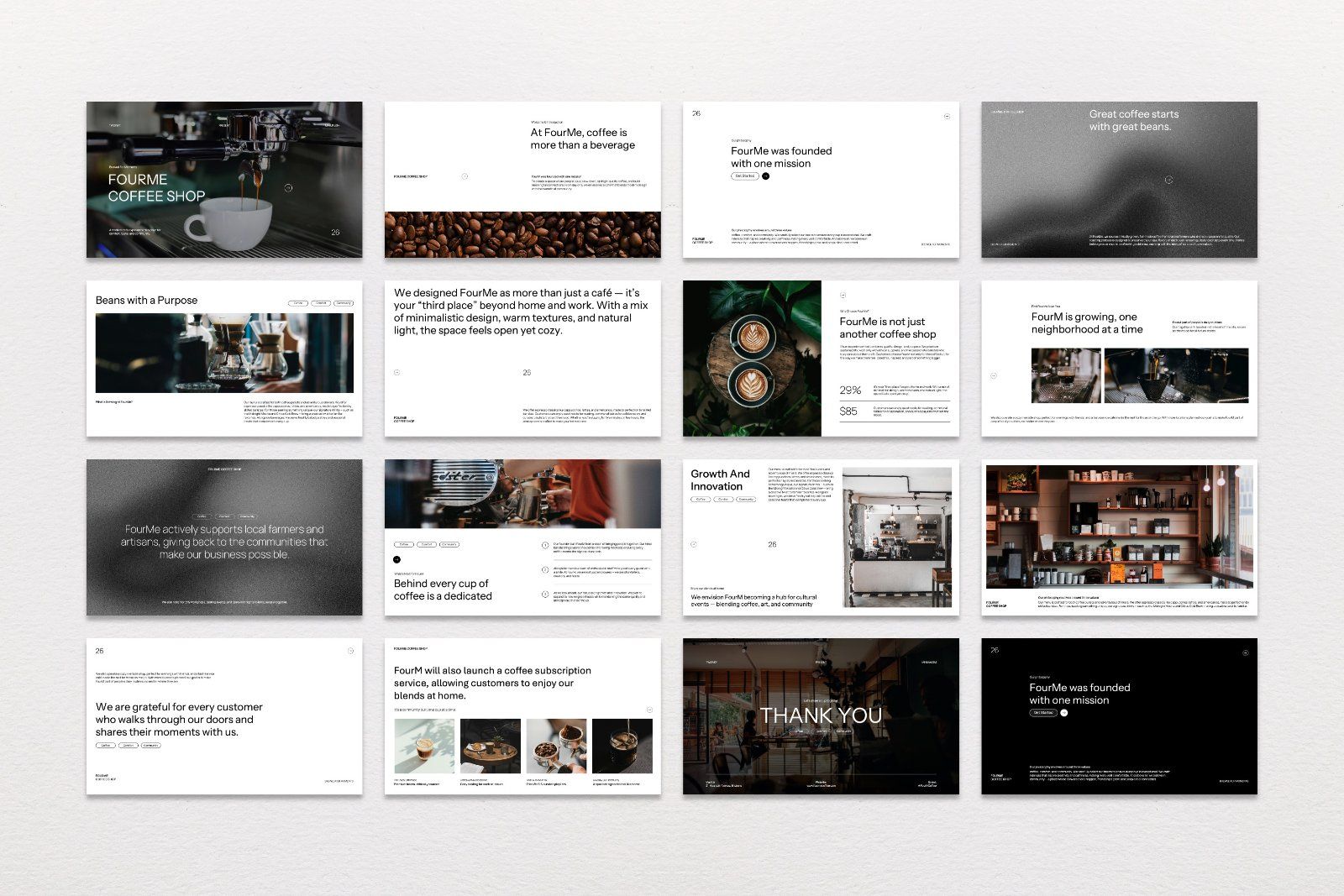Click the circled icon on the 'We designed FourMe' slide

[397, 373]
